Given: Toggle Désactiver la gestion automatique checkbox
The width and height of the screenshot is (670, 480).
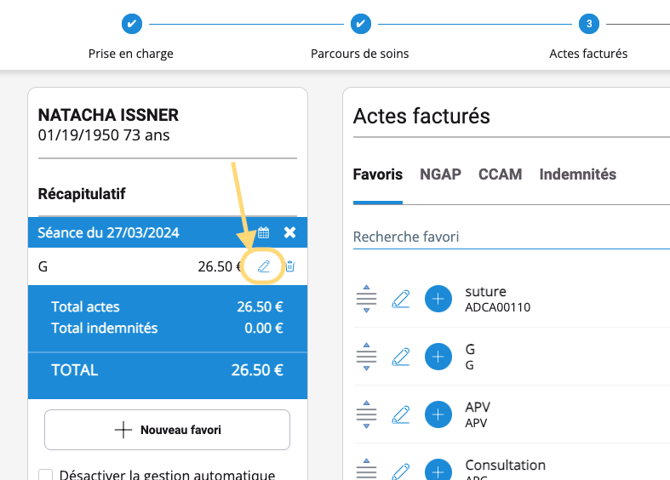Looking at the screenshot, I should point(46,475).
